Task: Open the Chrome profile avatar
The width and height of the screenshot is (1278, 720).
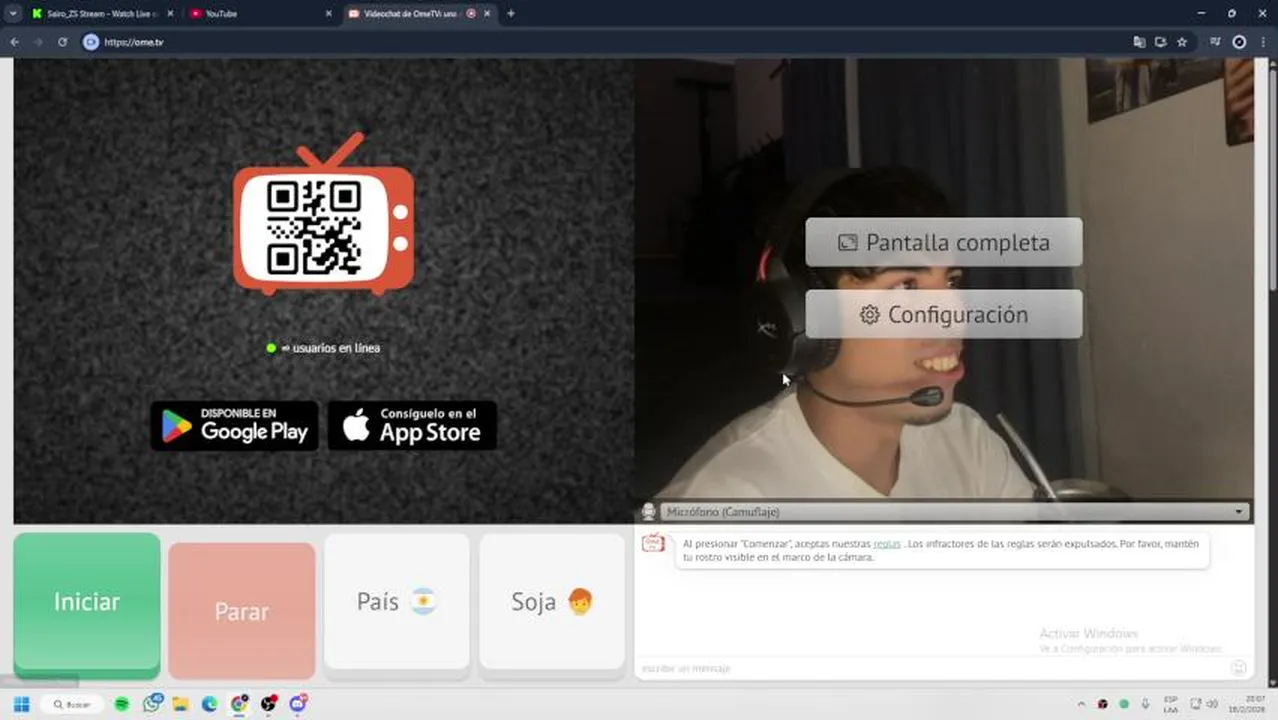Action: click(x=1239, y=42)
